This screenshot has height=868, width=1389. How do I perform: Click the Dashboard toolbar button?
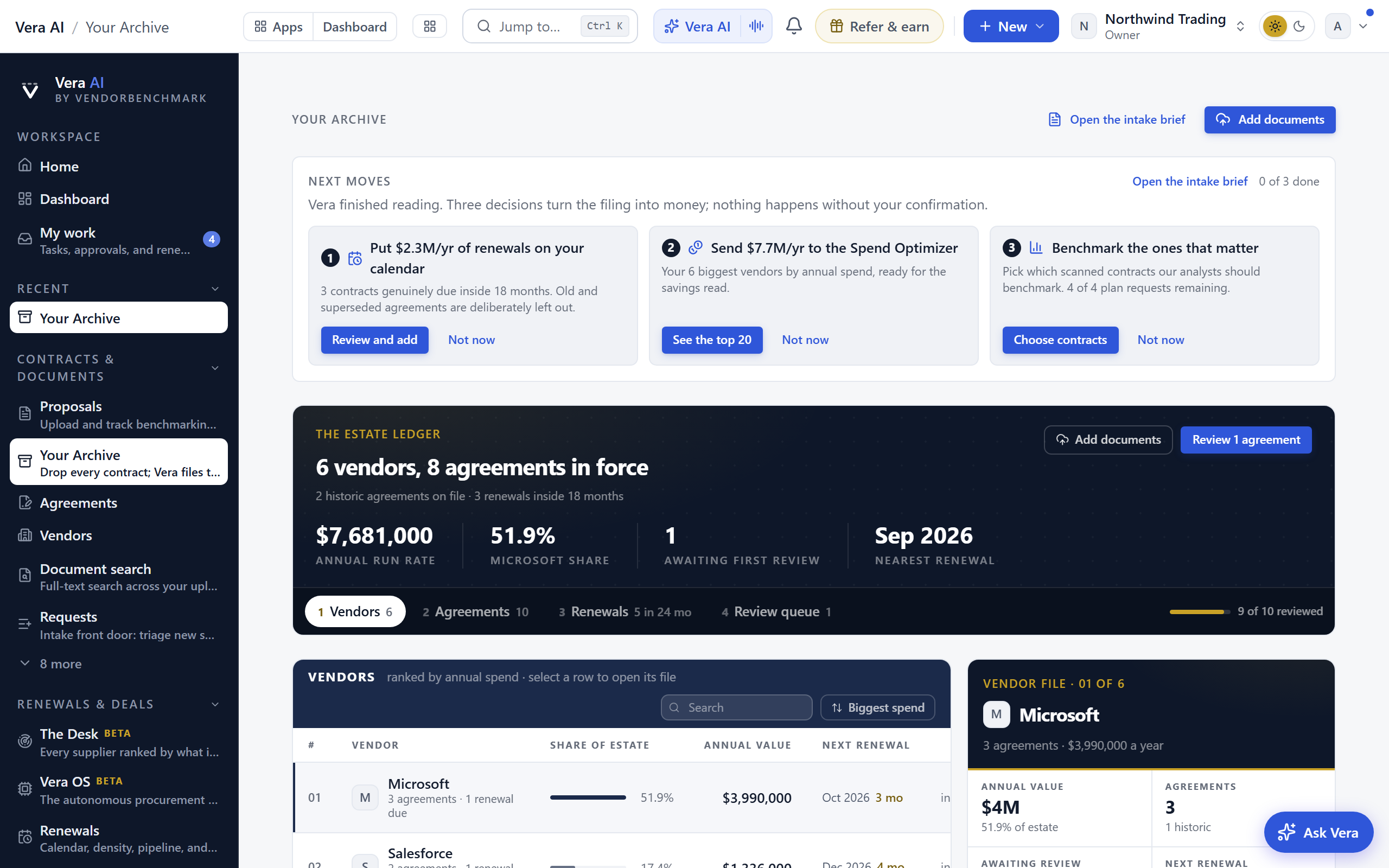(355, 27)
